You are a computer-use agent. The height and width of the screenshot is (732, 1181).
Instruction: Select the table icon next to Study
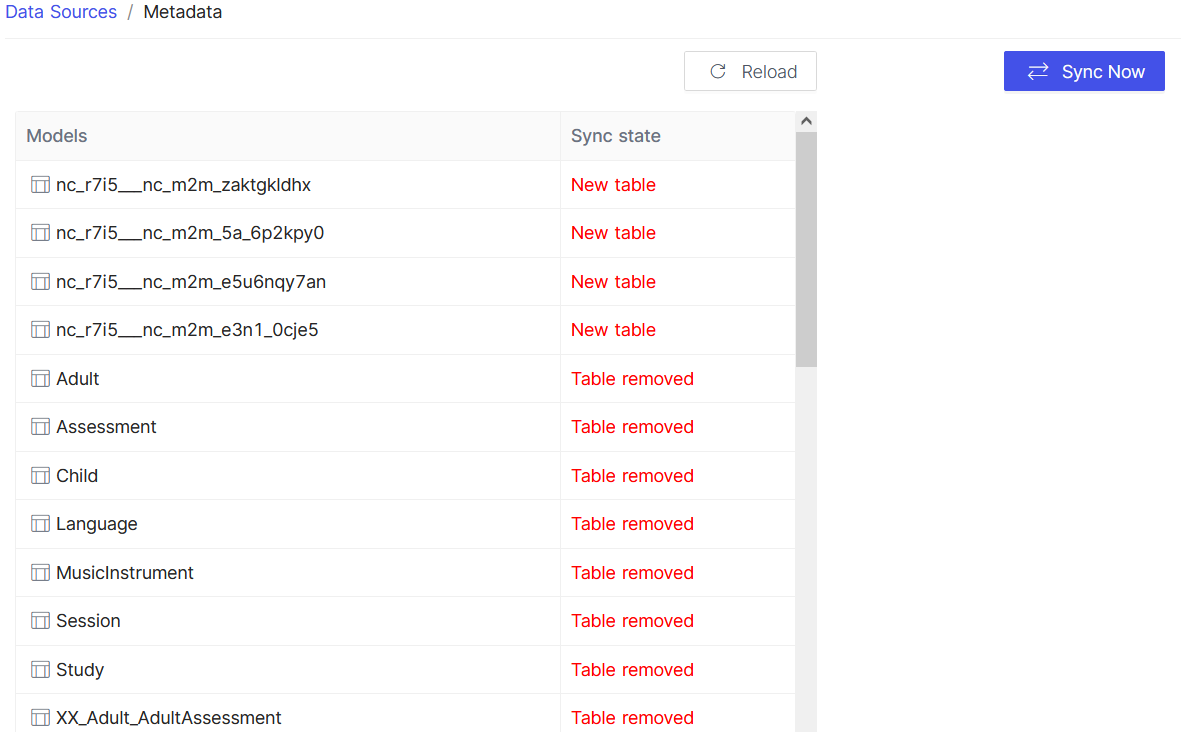pyautogui.click(x=40, y=669)
